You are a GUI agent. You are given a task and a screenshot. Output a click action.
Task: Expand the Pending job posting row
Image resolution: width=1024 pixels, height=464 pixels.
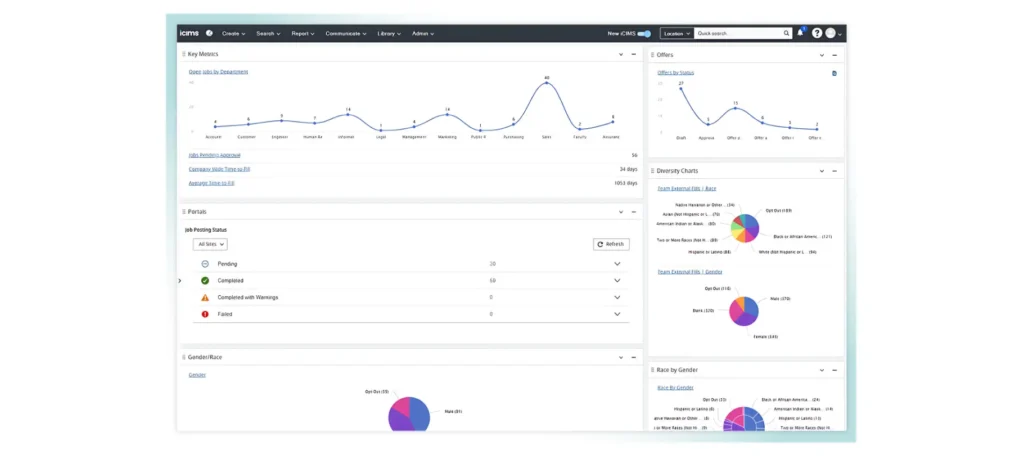[617, 264]
